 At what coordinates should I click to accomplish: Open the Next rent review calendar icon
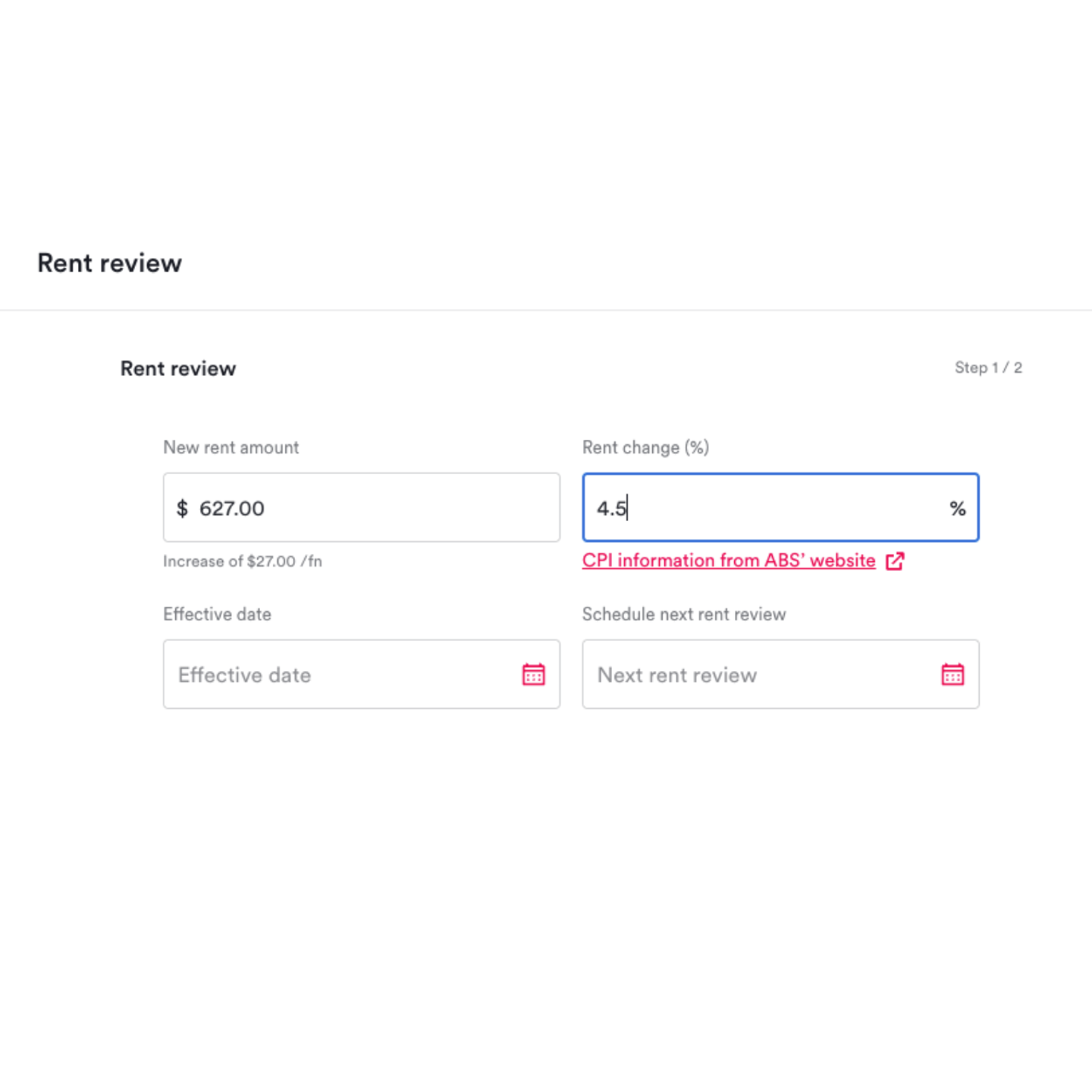click(x=952, y=674)
